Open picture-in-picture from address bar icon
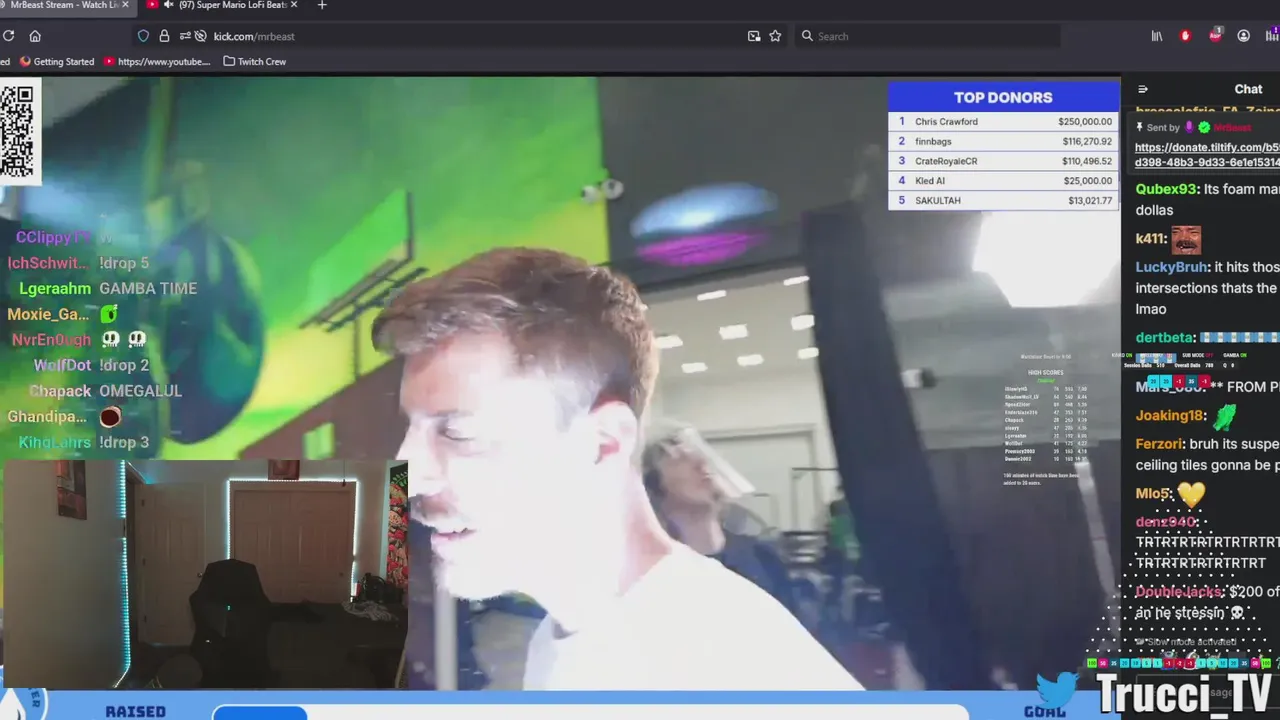This screenshot has width=1280, height=720. click(754, 36)
